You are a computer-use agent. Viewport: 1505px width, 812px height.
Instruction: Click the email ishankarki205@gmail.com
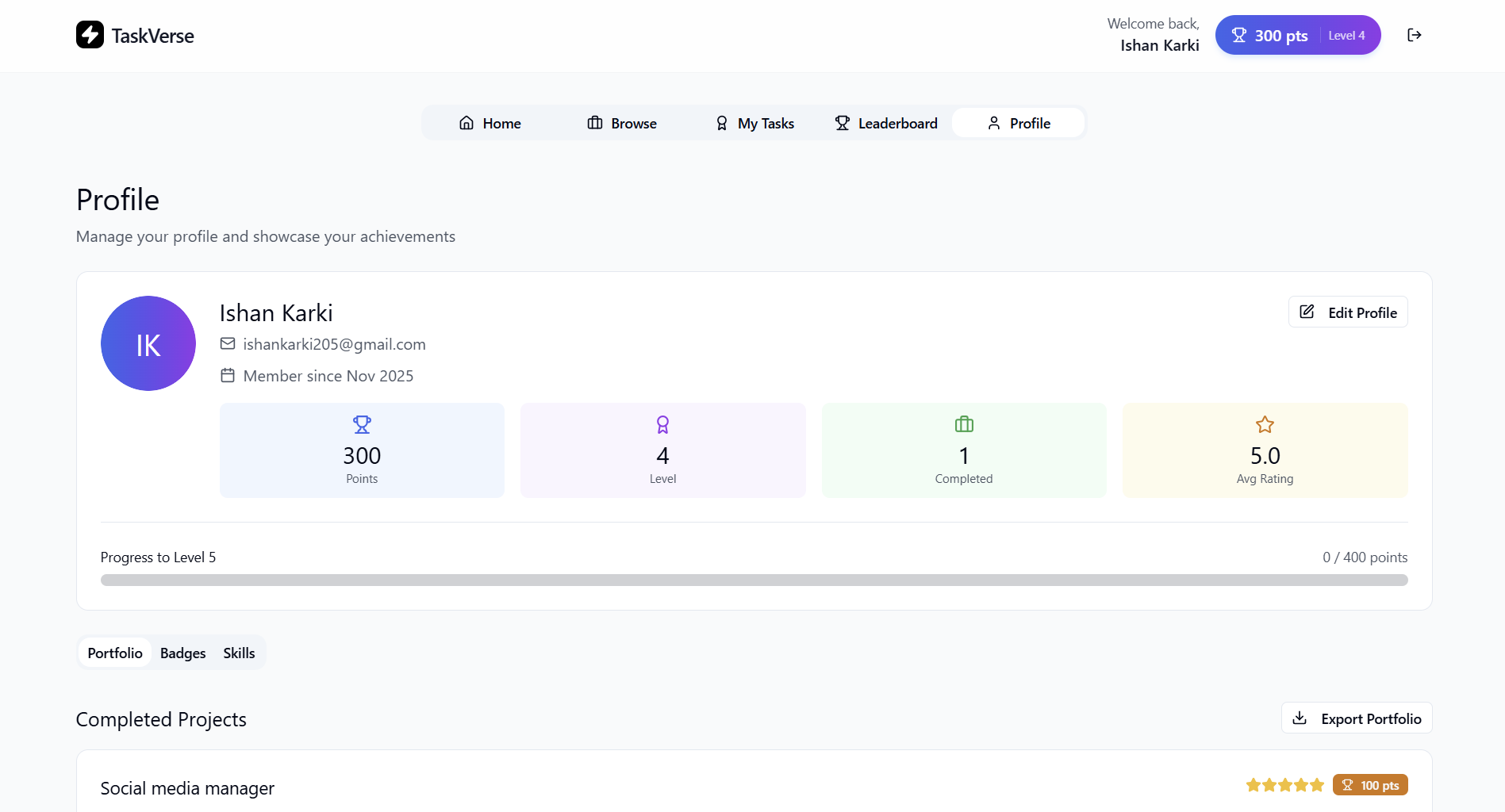click(334, 344)
